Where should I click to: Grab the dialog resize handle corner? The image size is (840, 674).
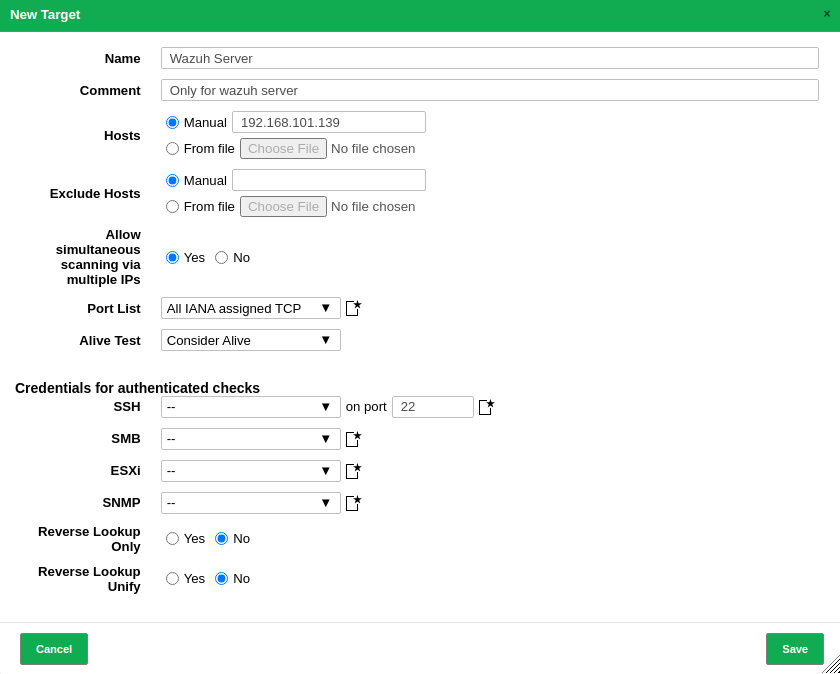pos(831,665)
